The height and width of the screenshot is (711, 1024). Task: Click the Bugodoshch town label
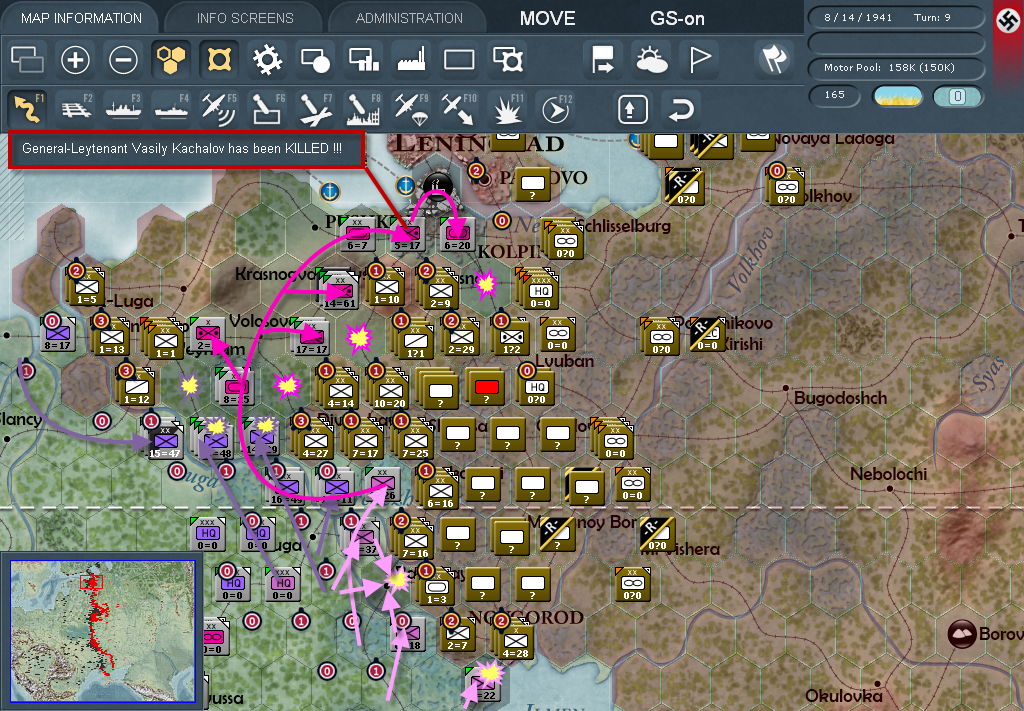point(840,398)
